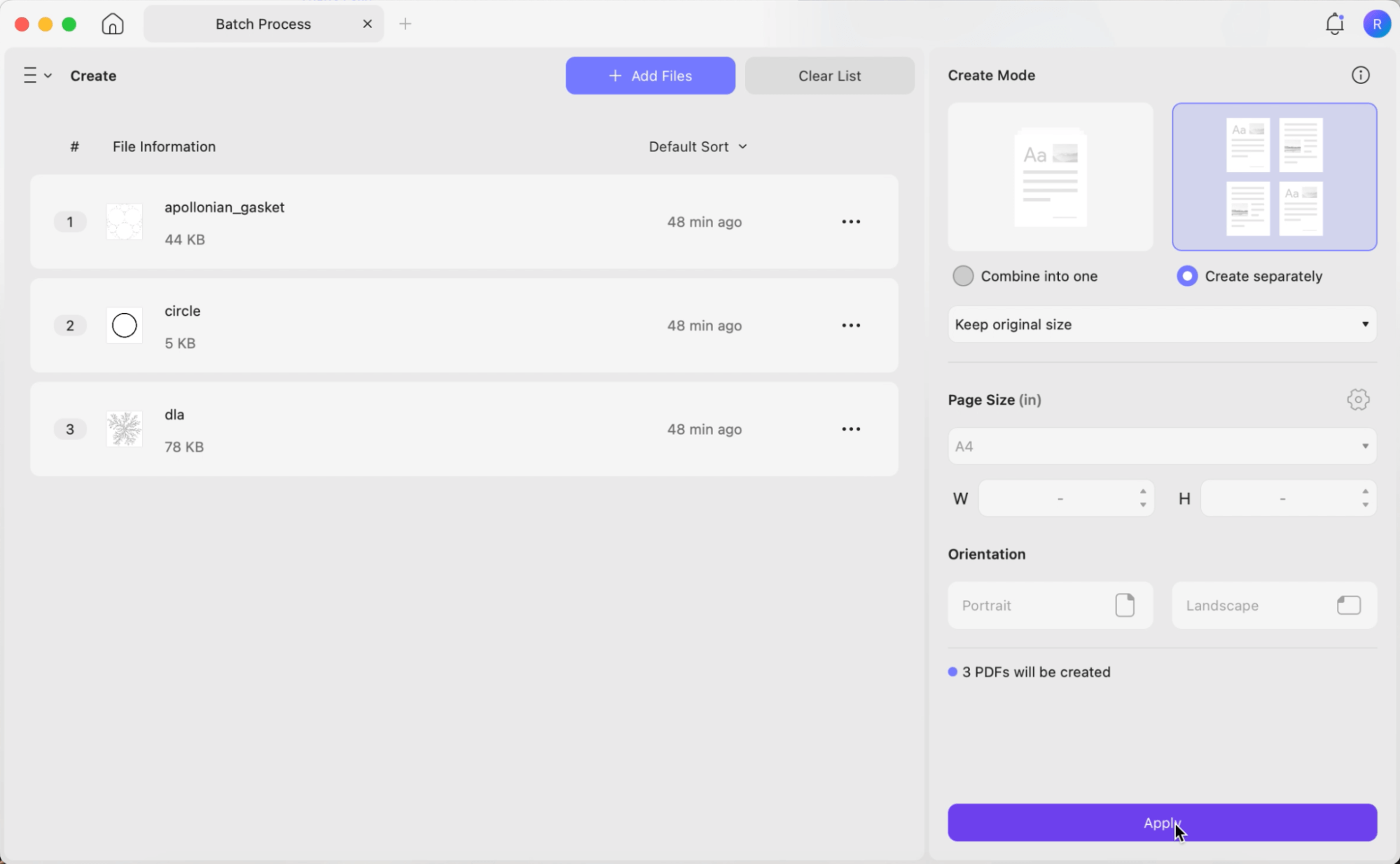Choose Portrait orientation
The image size is (1400, 864).
[1050, 606]
